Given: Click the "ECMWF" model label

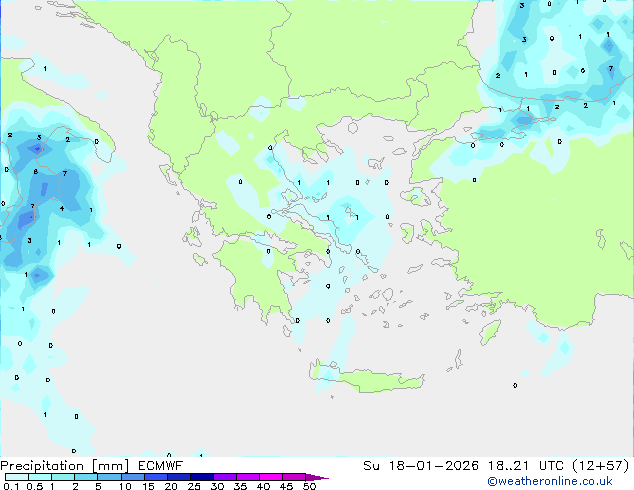Looking at the screenshot, I should (161, 466).
